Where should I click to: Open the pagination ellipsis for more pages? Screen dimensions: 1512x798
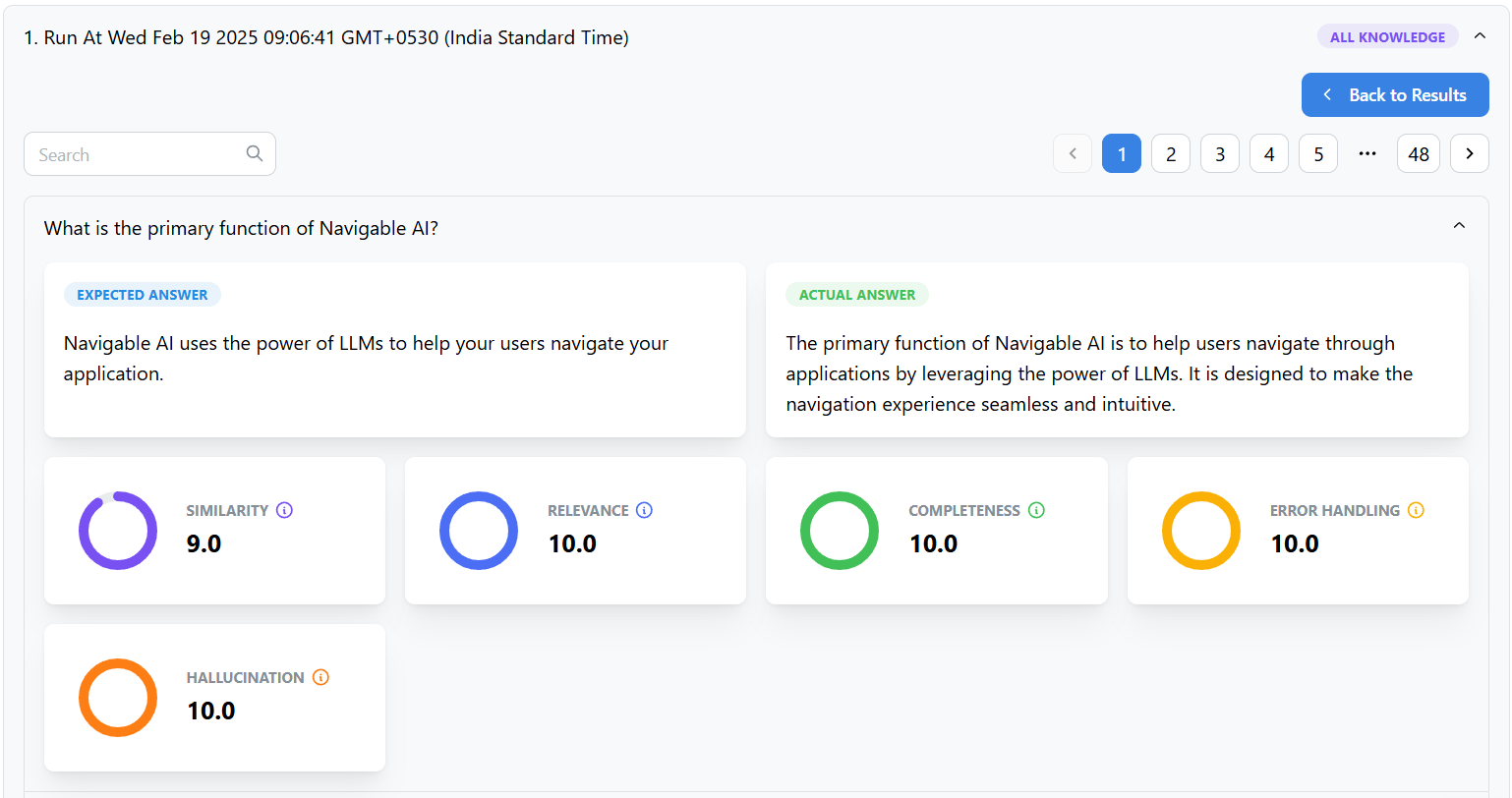pos(1367,154)
